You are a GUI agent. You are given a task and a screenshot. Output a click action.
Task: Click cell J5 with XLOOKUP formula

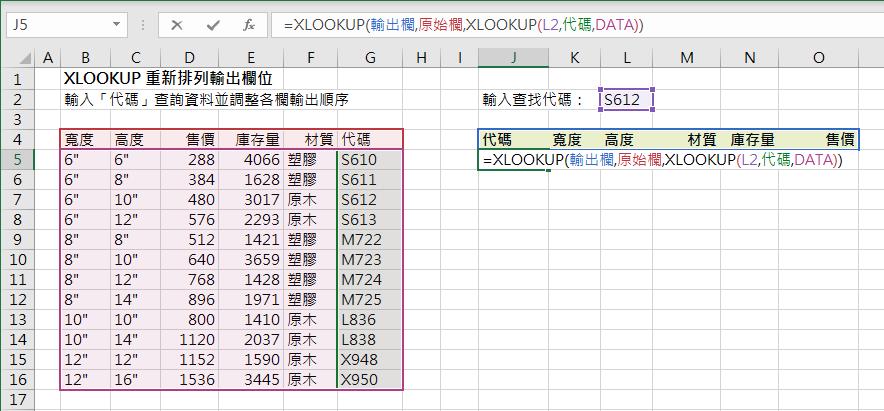coord(513,160)
